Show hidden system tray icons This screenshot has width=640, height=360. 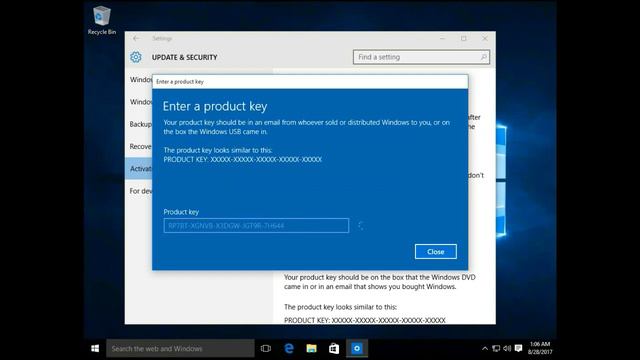click(x=484, y=349)
